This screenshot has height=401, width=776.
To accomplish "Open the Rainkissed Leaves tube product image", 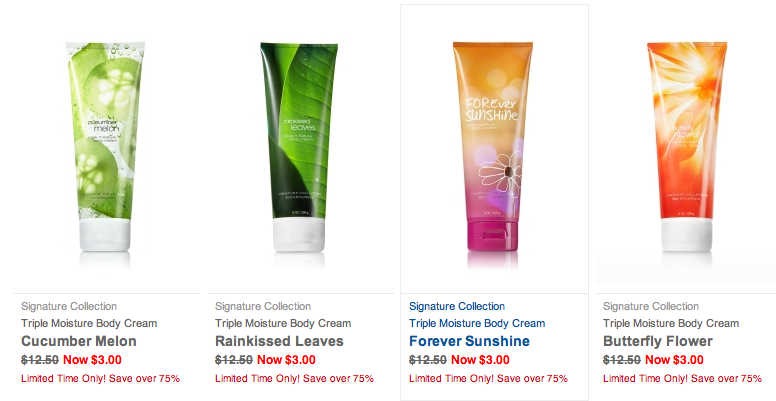I will tap(299, 147).
